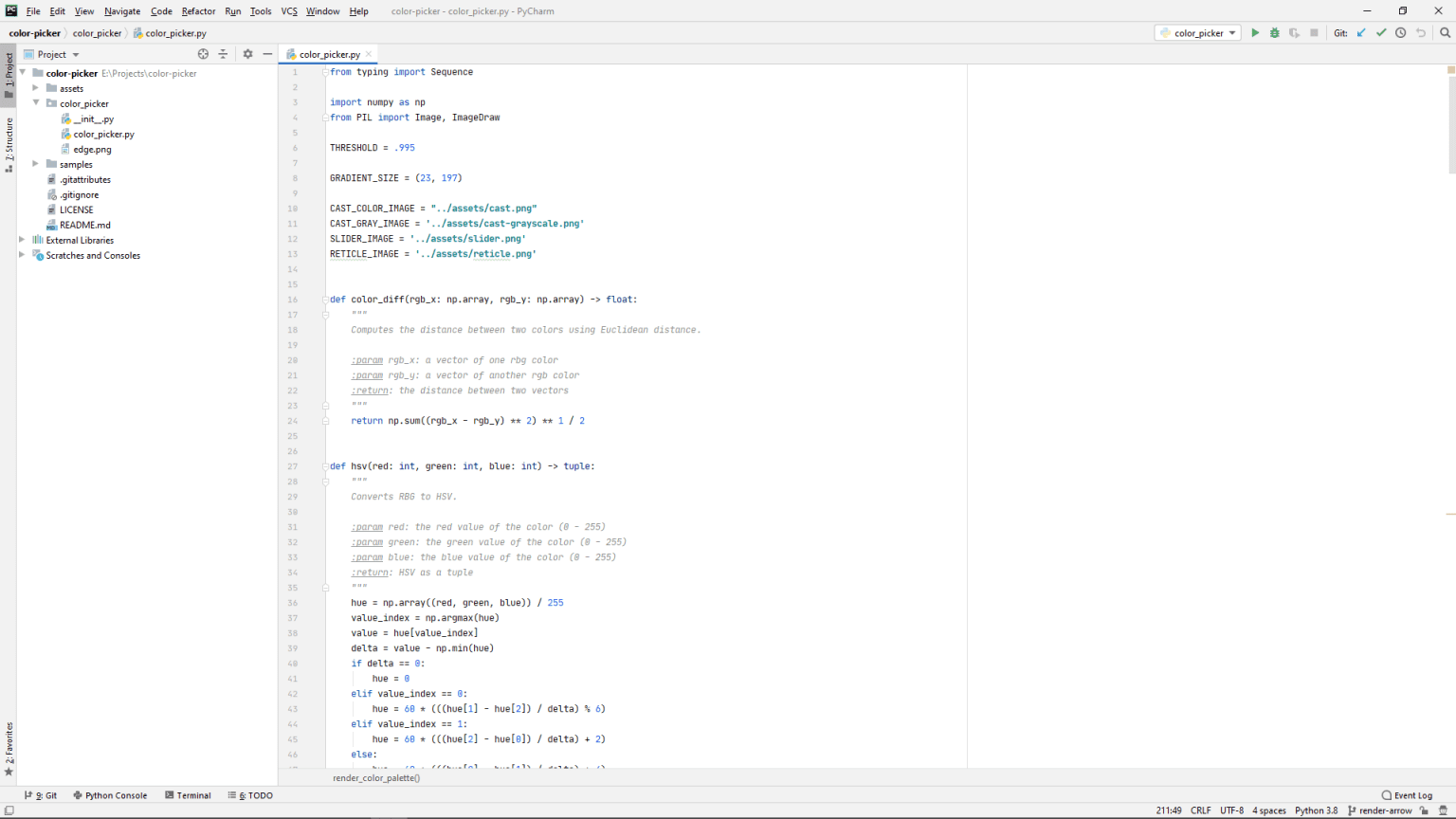Toggle the Structure side tab
This screenshot has width=1456, height=819.
(x=9, y=144)
